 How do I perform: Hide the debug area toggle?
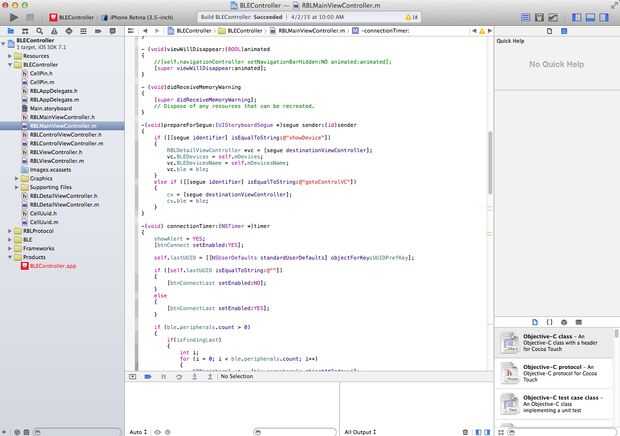pos(132,377)
